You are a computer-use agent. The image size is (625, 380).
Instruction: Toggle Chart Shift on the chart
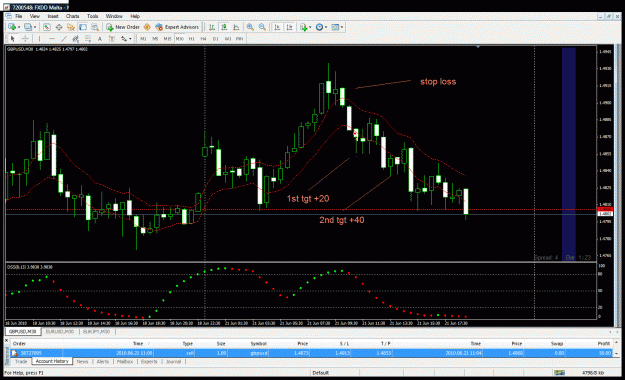point(289,27)
